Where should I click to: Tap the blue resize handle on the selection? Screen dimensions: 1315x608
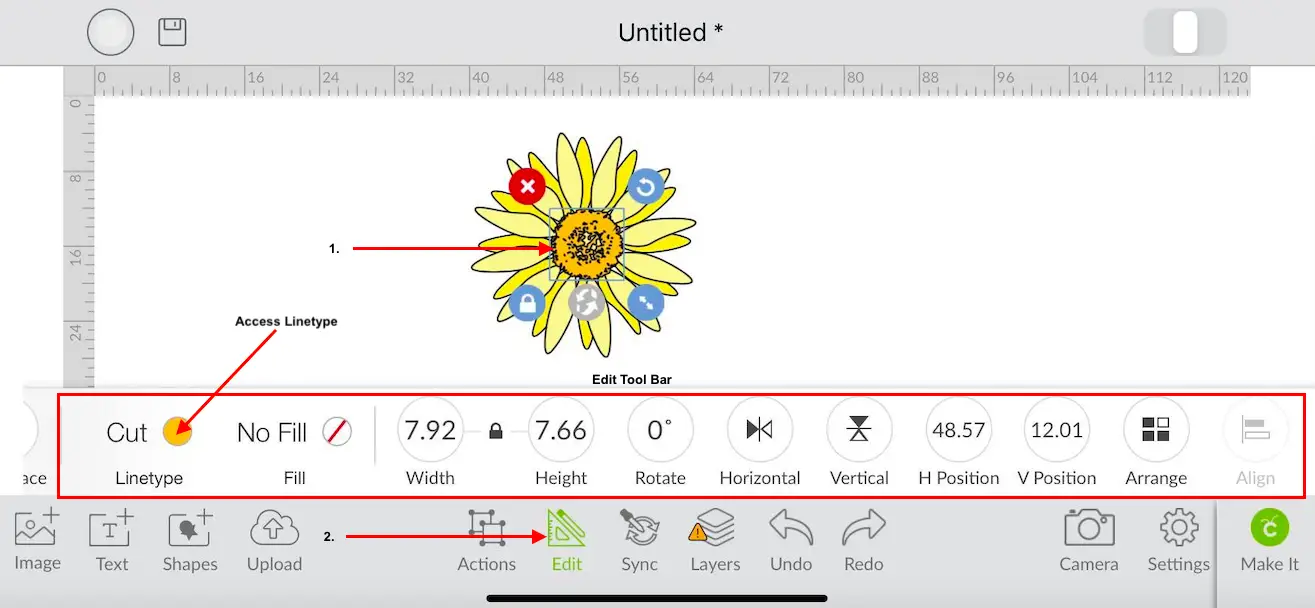(646, 302)
